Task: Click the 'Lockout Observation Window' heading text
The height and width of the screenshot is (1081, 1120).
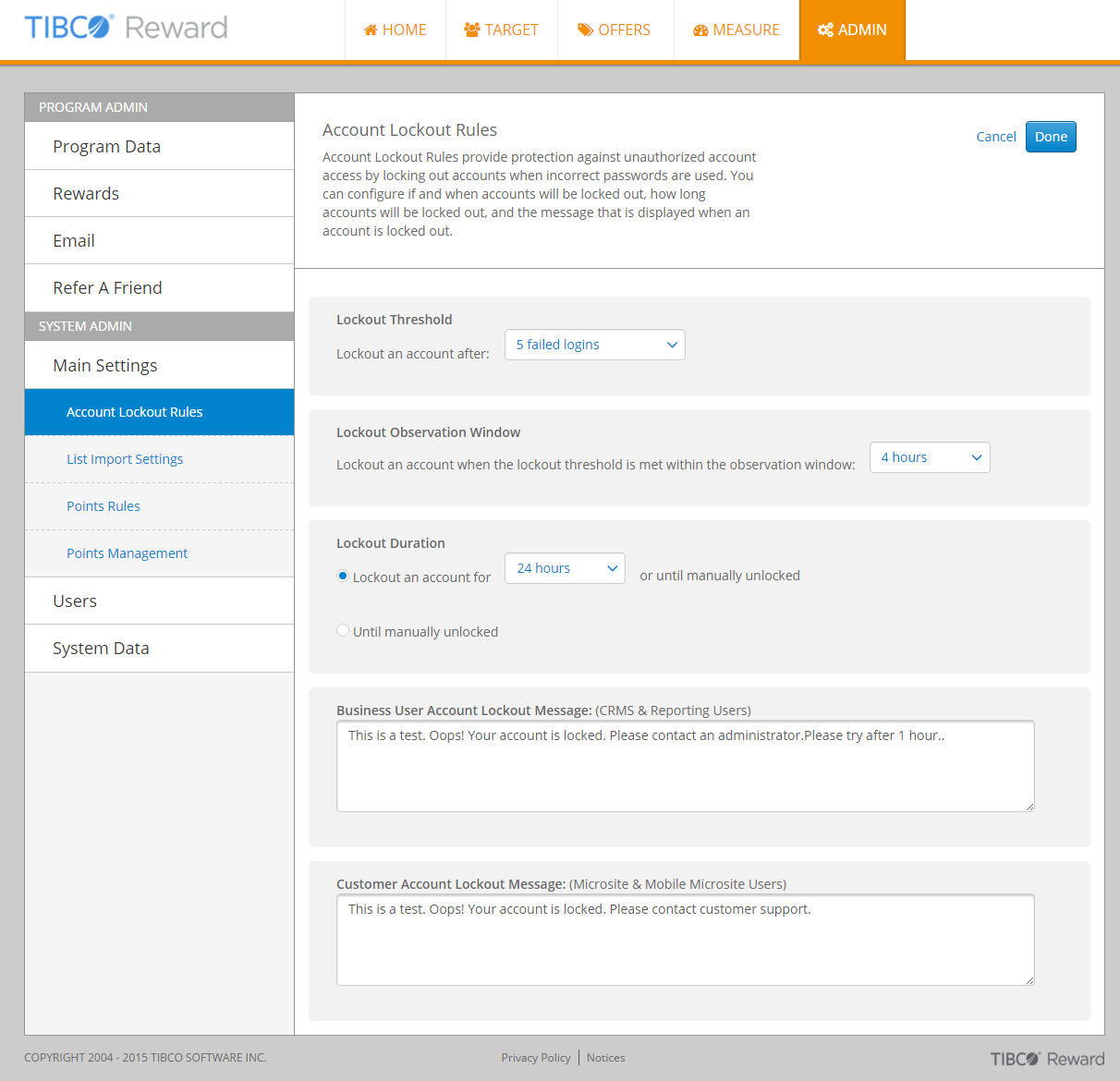Action: pyautogui.click(x=428, y=432)
